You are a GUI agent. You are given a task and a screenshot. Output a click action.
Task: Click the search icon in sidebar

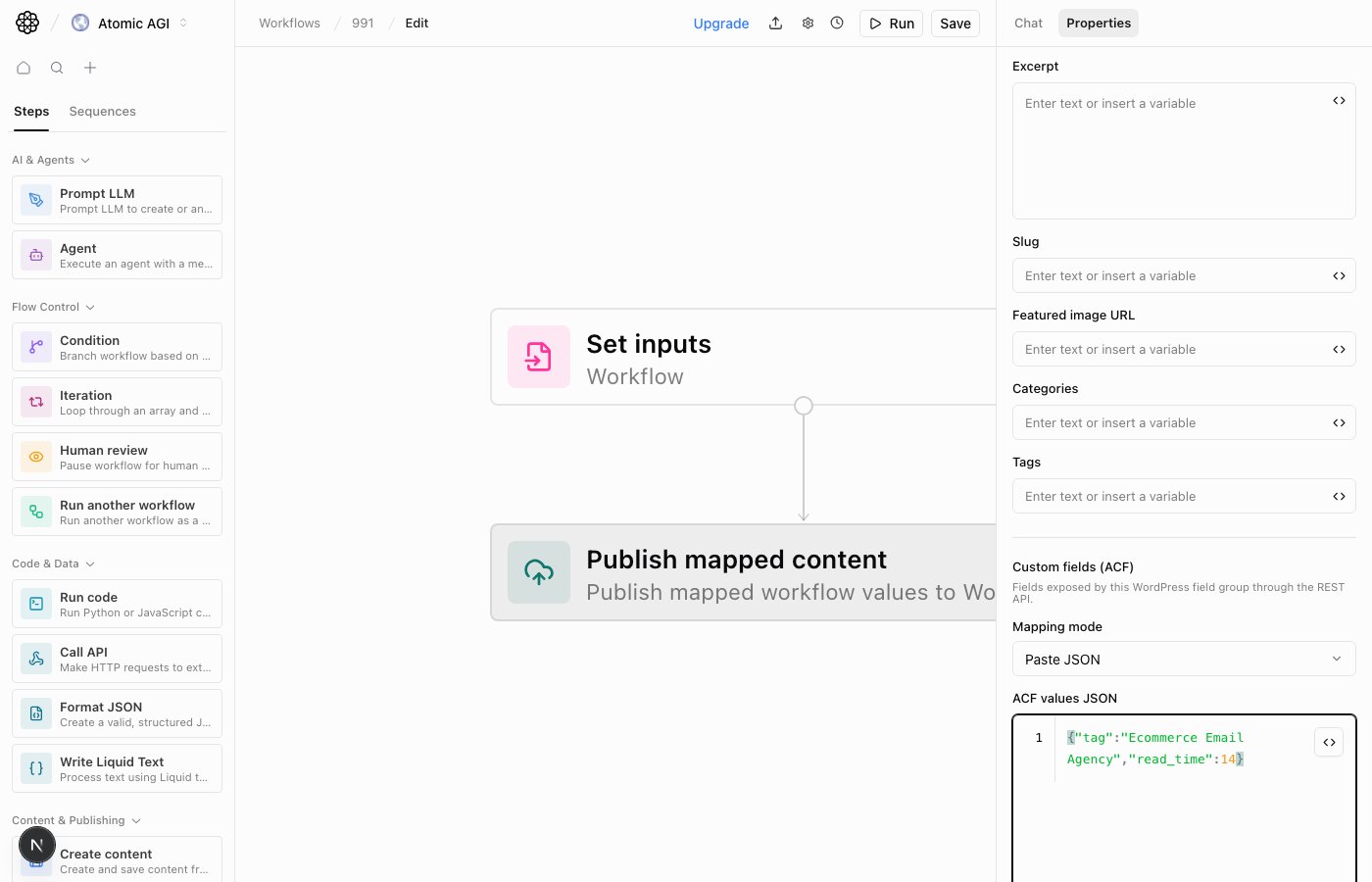click(57, 68)
